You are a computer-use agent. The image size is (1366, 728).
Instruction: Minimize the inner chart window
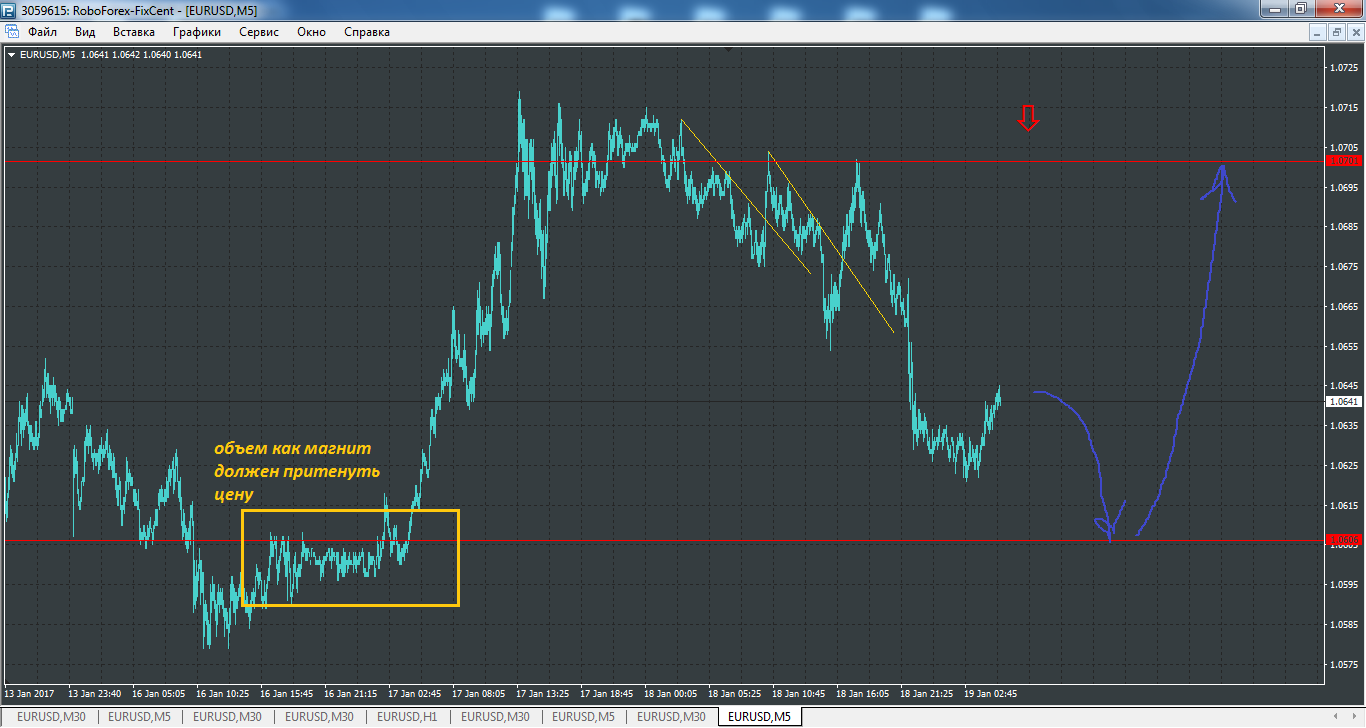point(1320,32)
